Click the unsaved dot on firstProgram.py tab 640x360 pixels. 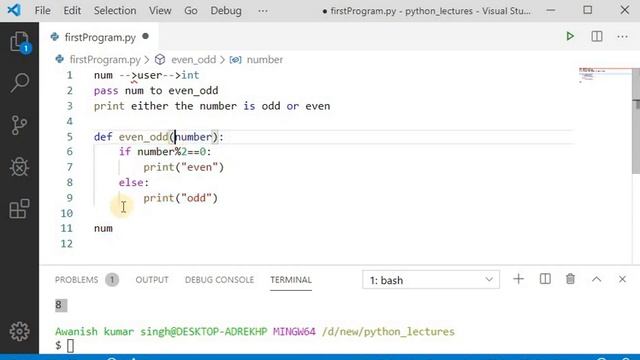(x=145, y=37)
